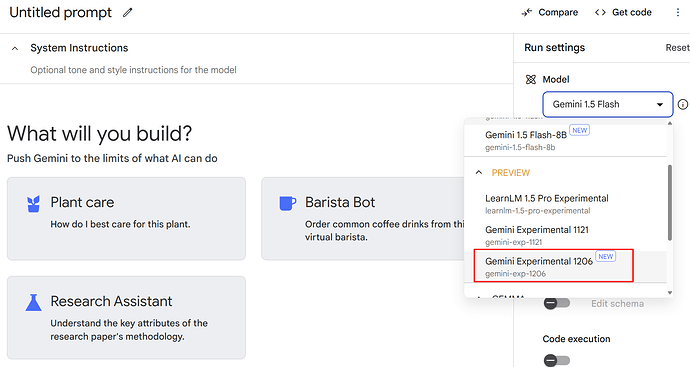The height and width of the screenshot is (367, 690).
Task: Click the Compare arrows icon
Action: click(526, 13)
